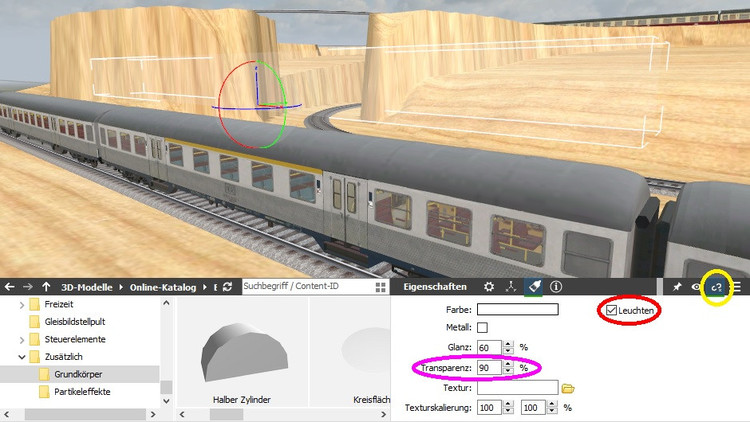Select the Steuerelemente folder

75,339
